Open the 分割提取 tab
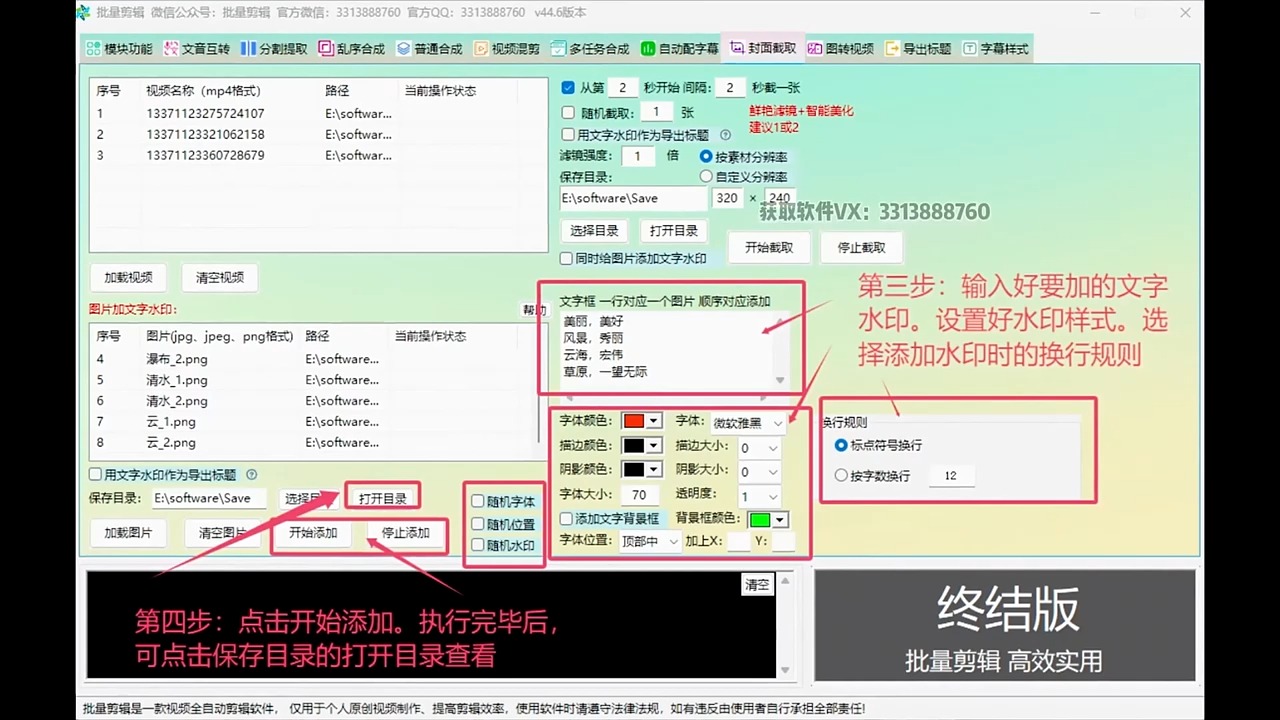 point(275,48)
